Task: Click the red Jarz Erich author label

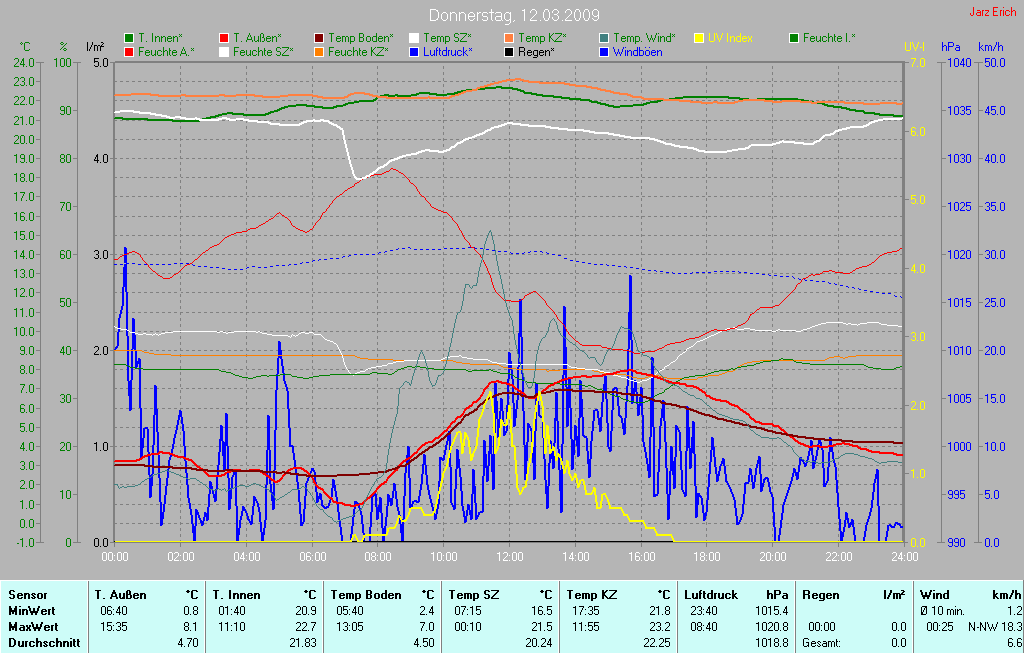Action: (x=992, y=12)
